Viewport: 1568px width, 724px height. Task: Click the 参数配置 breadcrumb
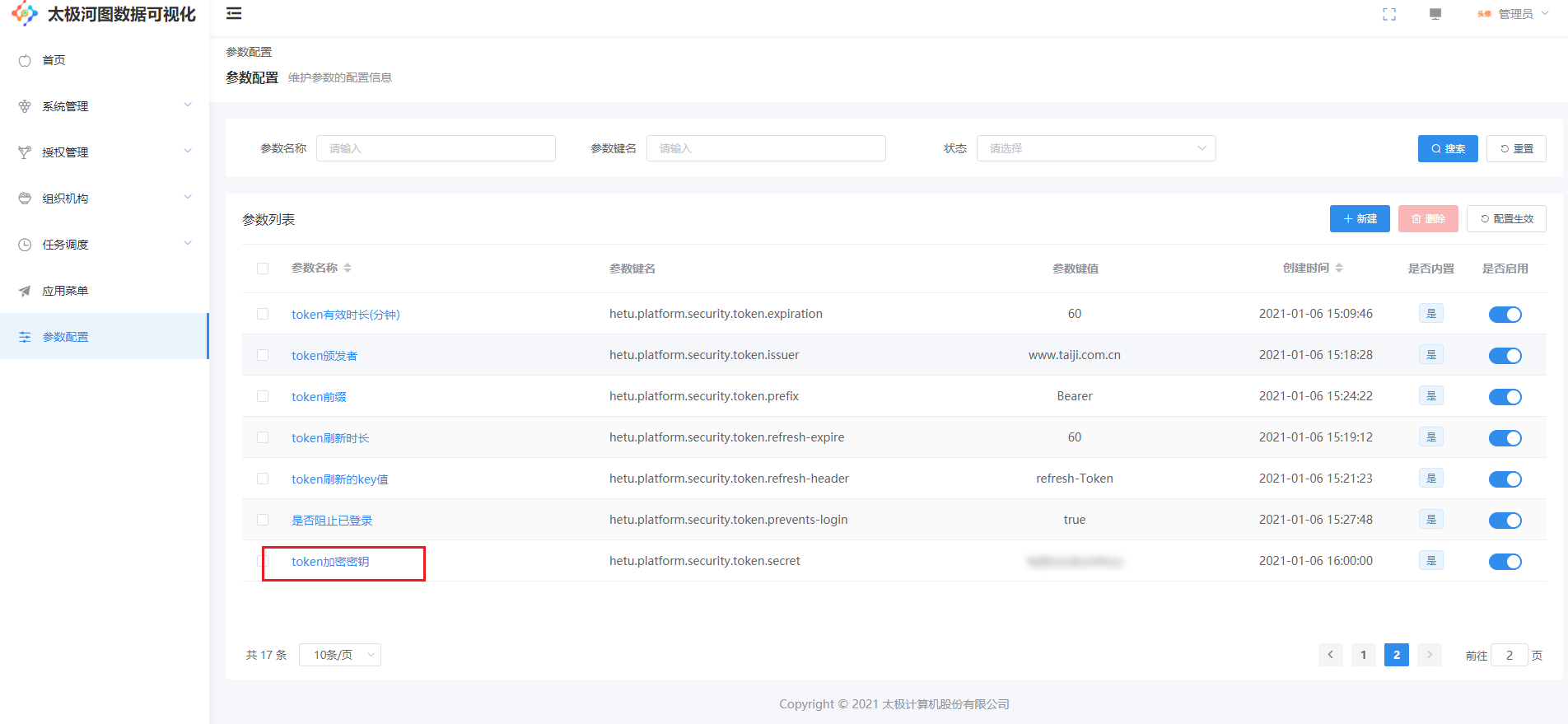249,52
